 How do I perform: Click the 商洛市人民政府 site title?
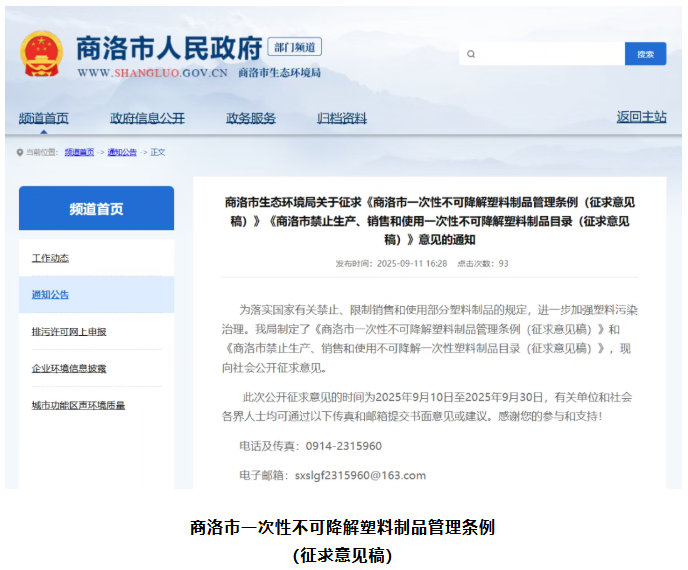click(169, 48)
